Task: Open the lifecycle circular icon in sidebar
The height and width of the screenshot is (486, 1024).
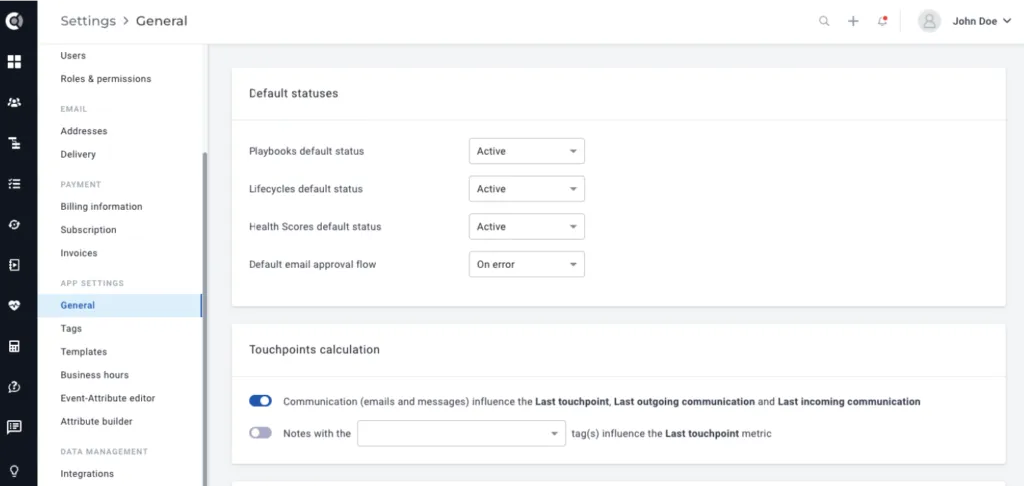Action: point(14,224)
